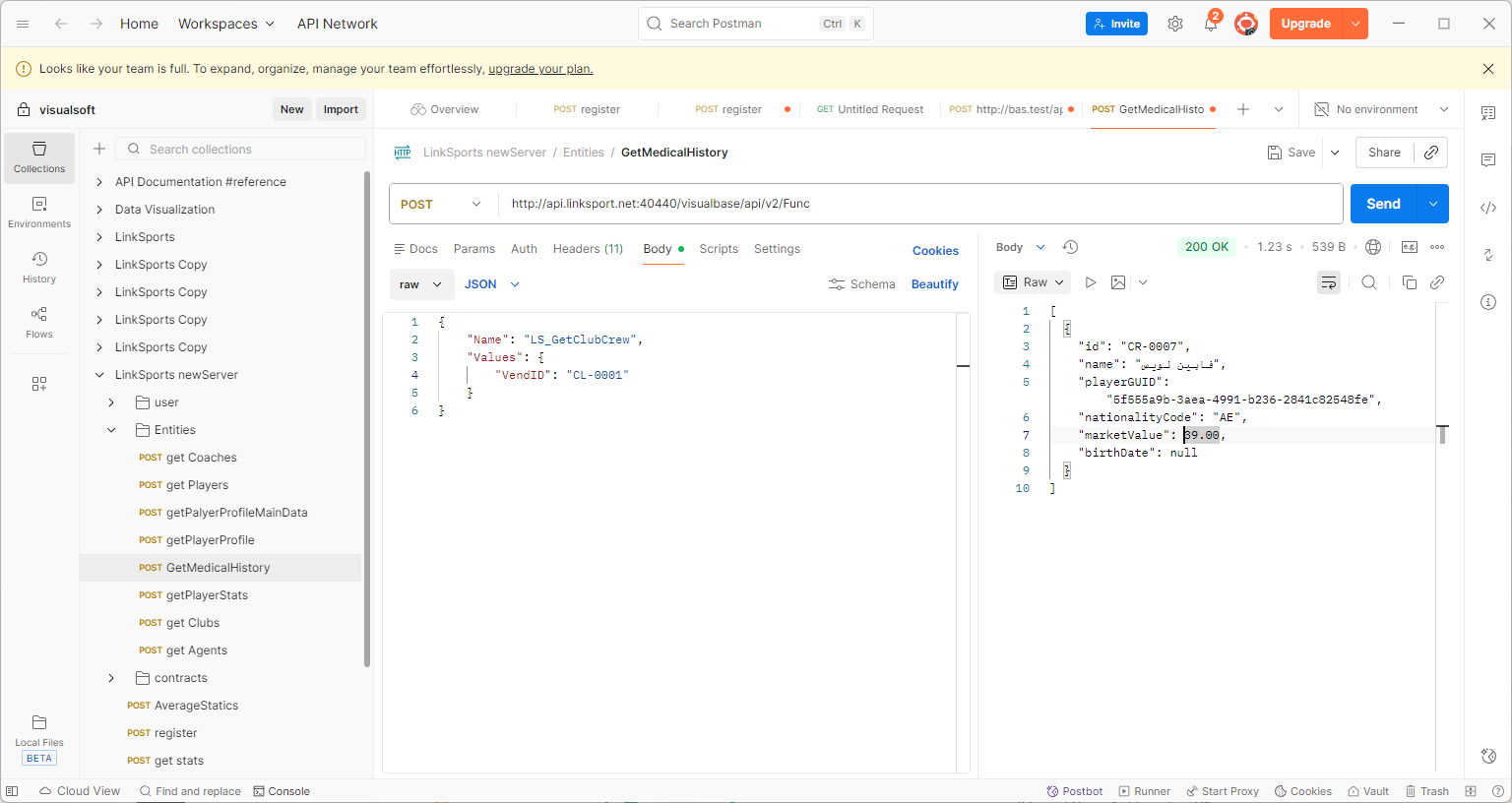The image size is (1512, 803).
Task: Switch to the Headers (11) tab
Action: [588, 249]
